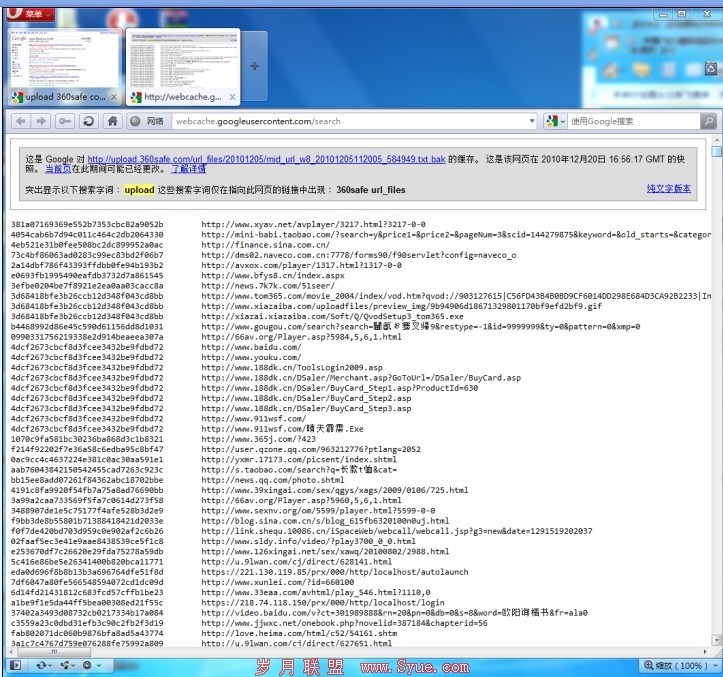The width and height of the screenshot is (723, 677).
Task: Select the hash 381a07169369e552b7353cbc82a9052b
Action: click(x=87, y=224)
